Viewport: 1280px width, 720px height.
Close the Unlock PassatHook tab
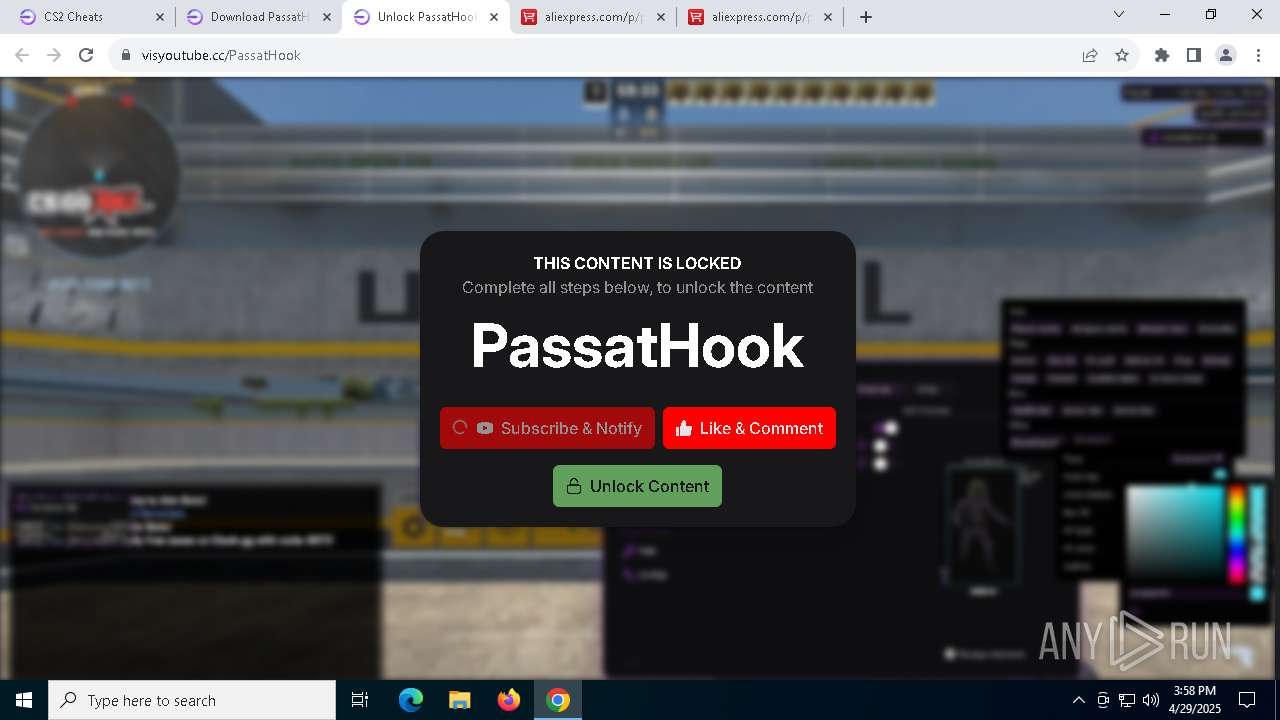pos(494,17)
